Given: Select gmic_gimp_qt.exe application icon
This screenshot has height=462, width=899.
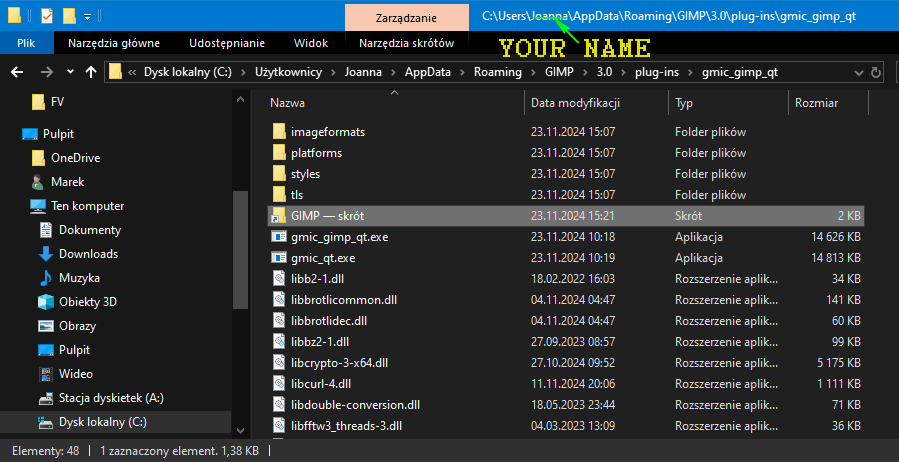Looking at the screenshot, I should click(279, 237).
